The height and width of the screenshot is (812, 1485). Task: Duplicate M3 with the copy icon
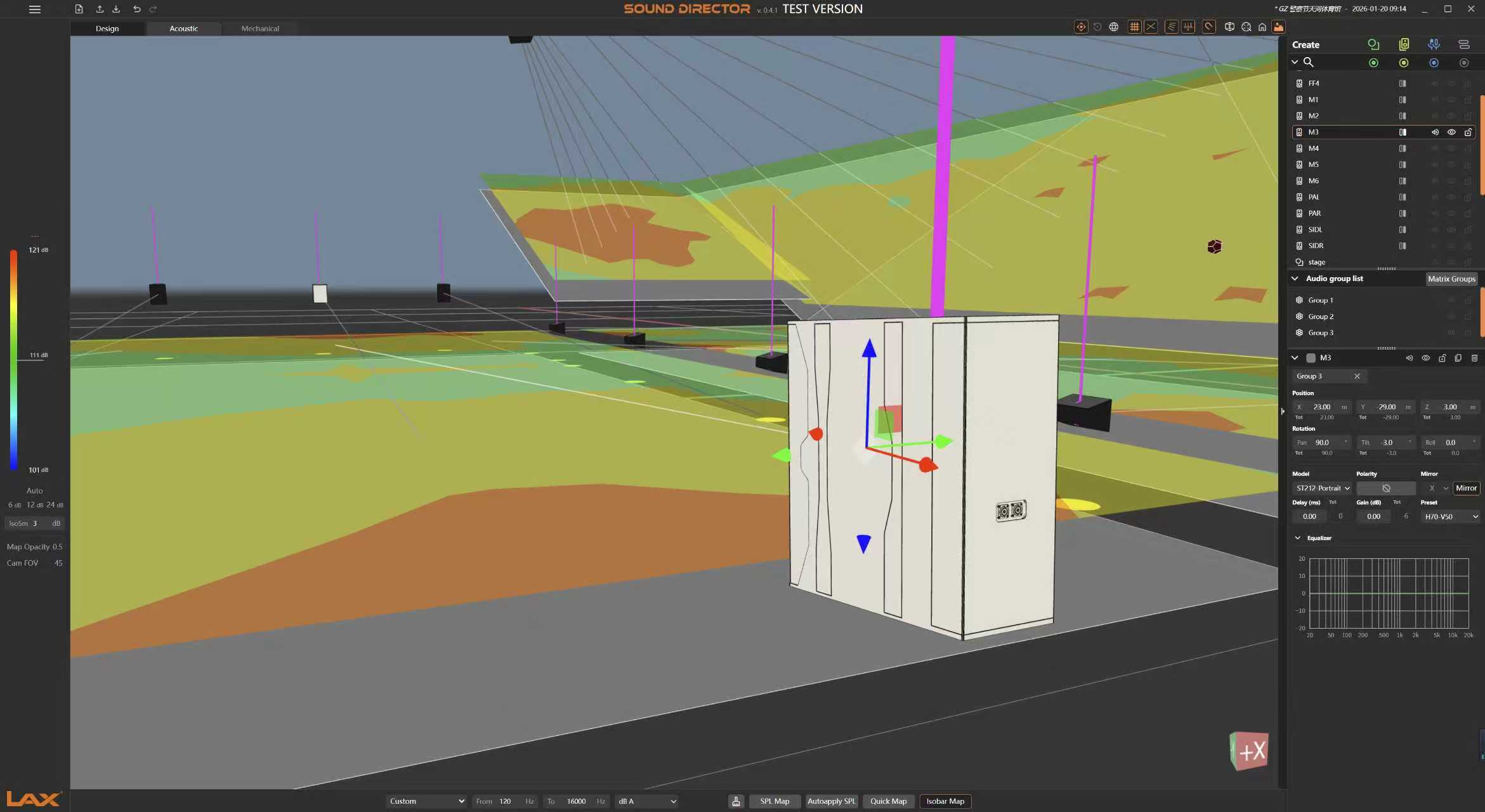pos(1458,358)
